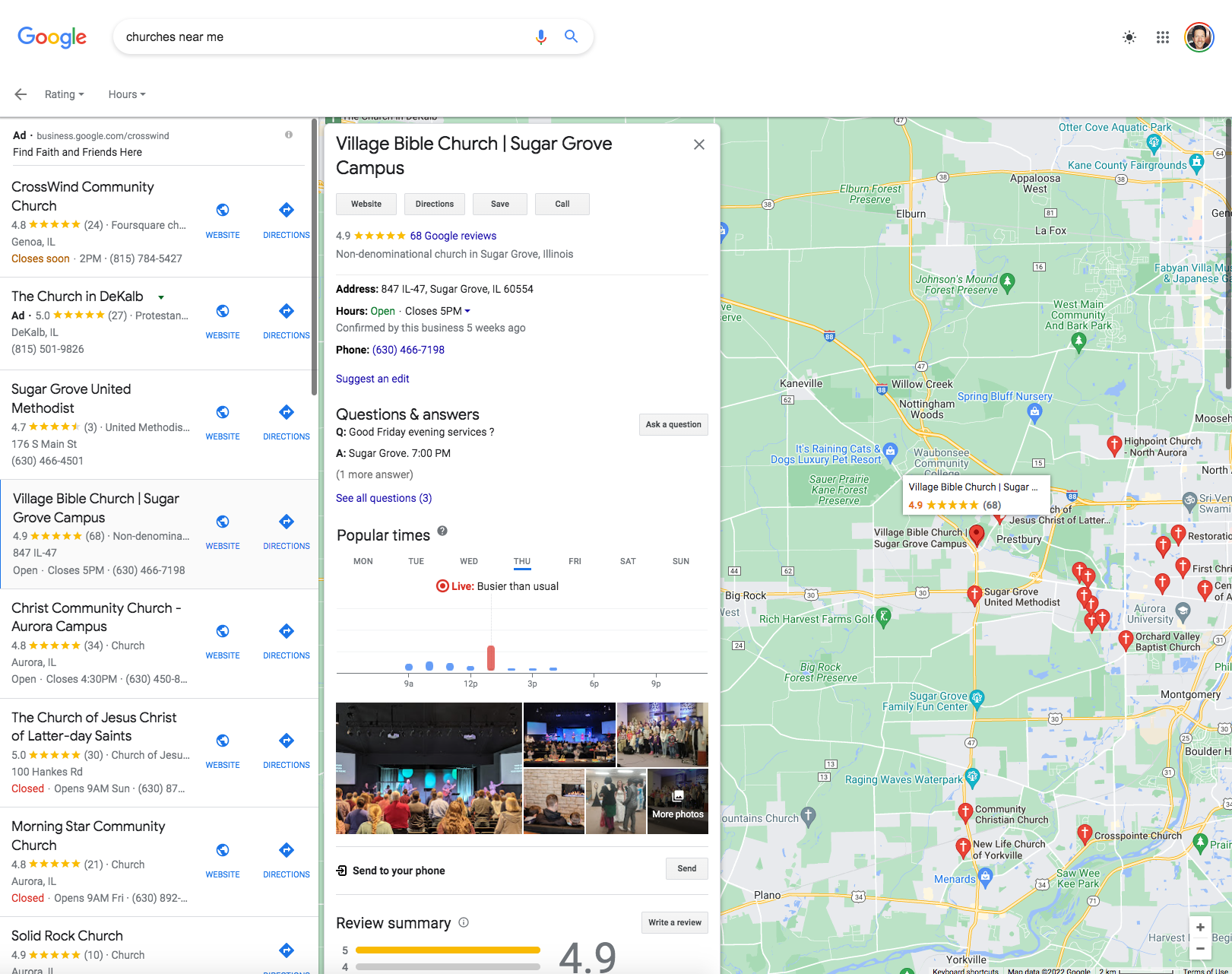
Task: Open website icon for The Church in DeKalb
Action: (223, 310)
